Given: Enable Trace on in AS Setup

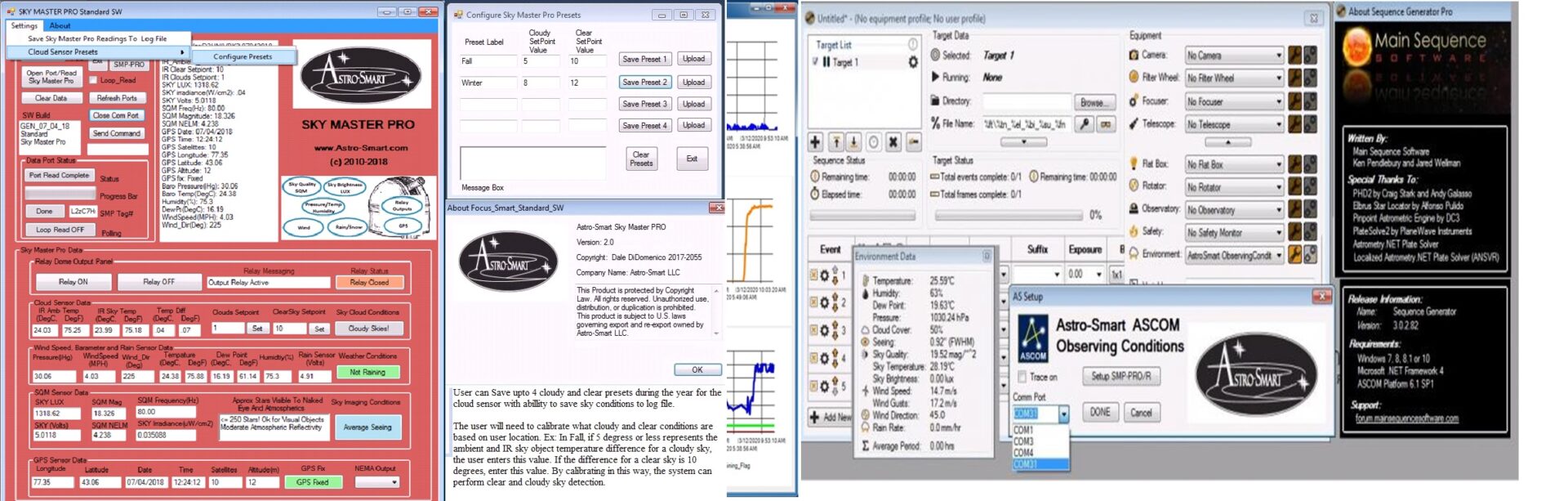Looking at the screenshot, I should (x=1022, y=377).
